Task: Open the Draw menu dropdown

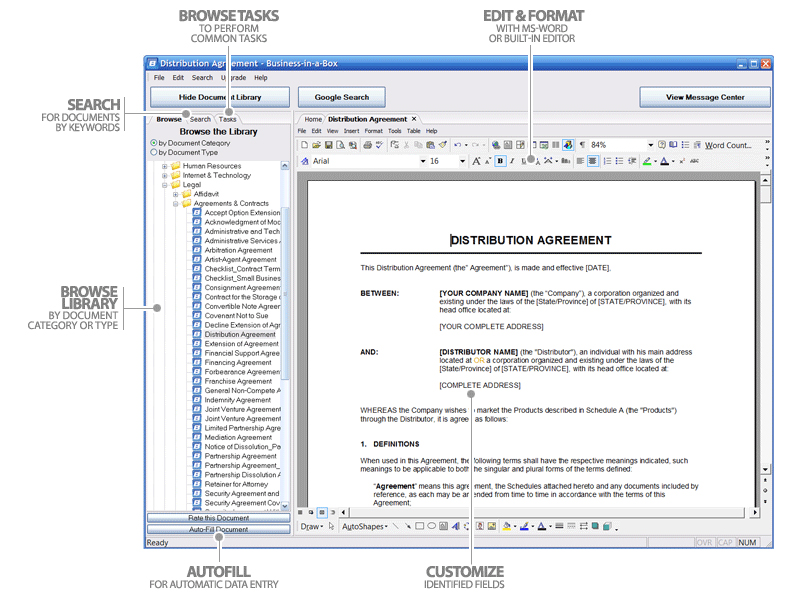Action: point(312,527)
